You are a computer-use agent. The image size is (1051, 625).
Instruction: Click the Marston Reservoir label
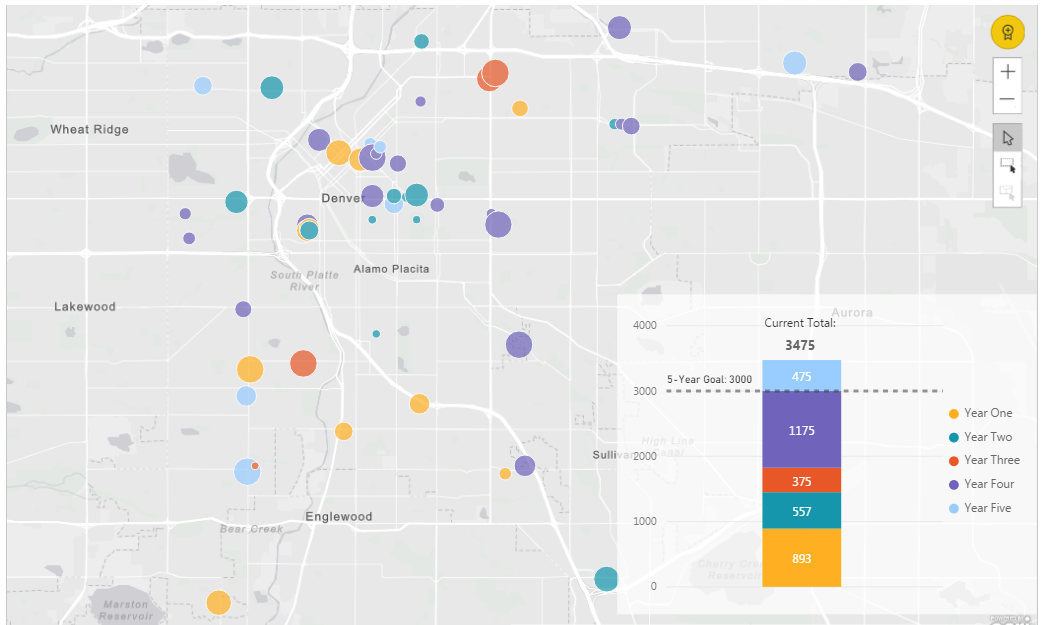click(126, 610)
